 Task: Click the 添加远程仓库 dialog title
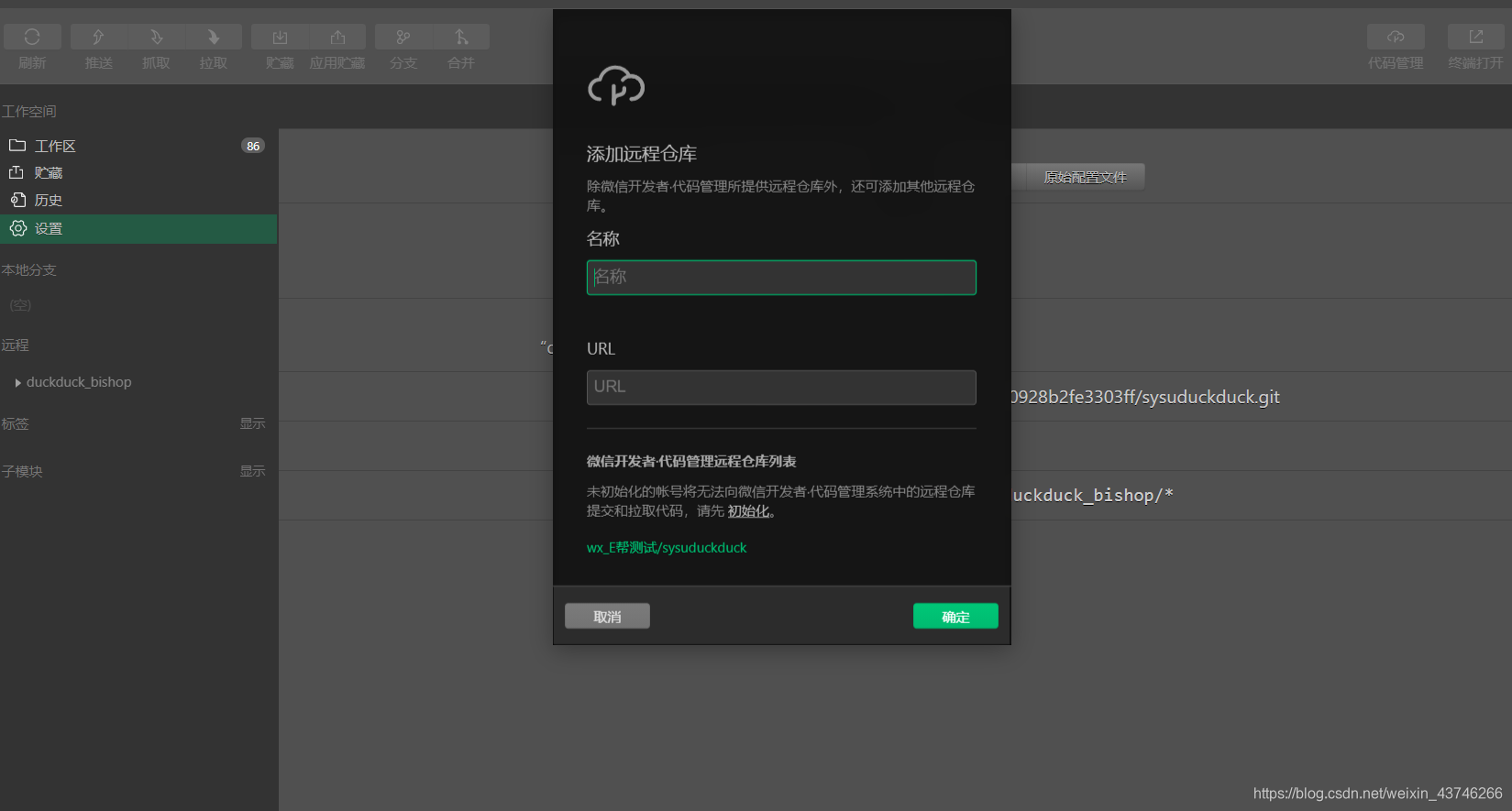click(x=642, y=154)
